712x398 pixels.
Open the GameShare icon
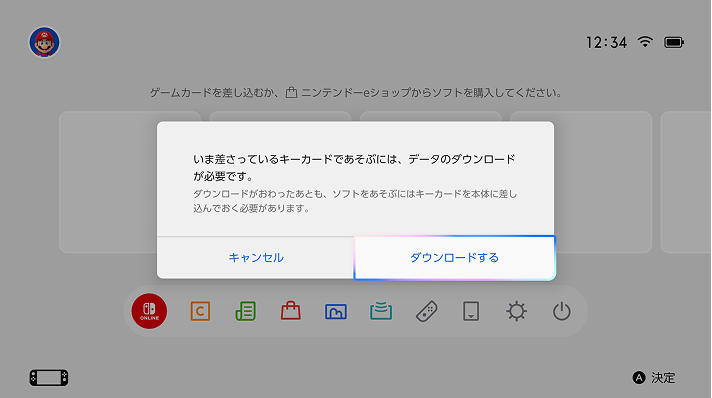(x=381, y=311)
